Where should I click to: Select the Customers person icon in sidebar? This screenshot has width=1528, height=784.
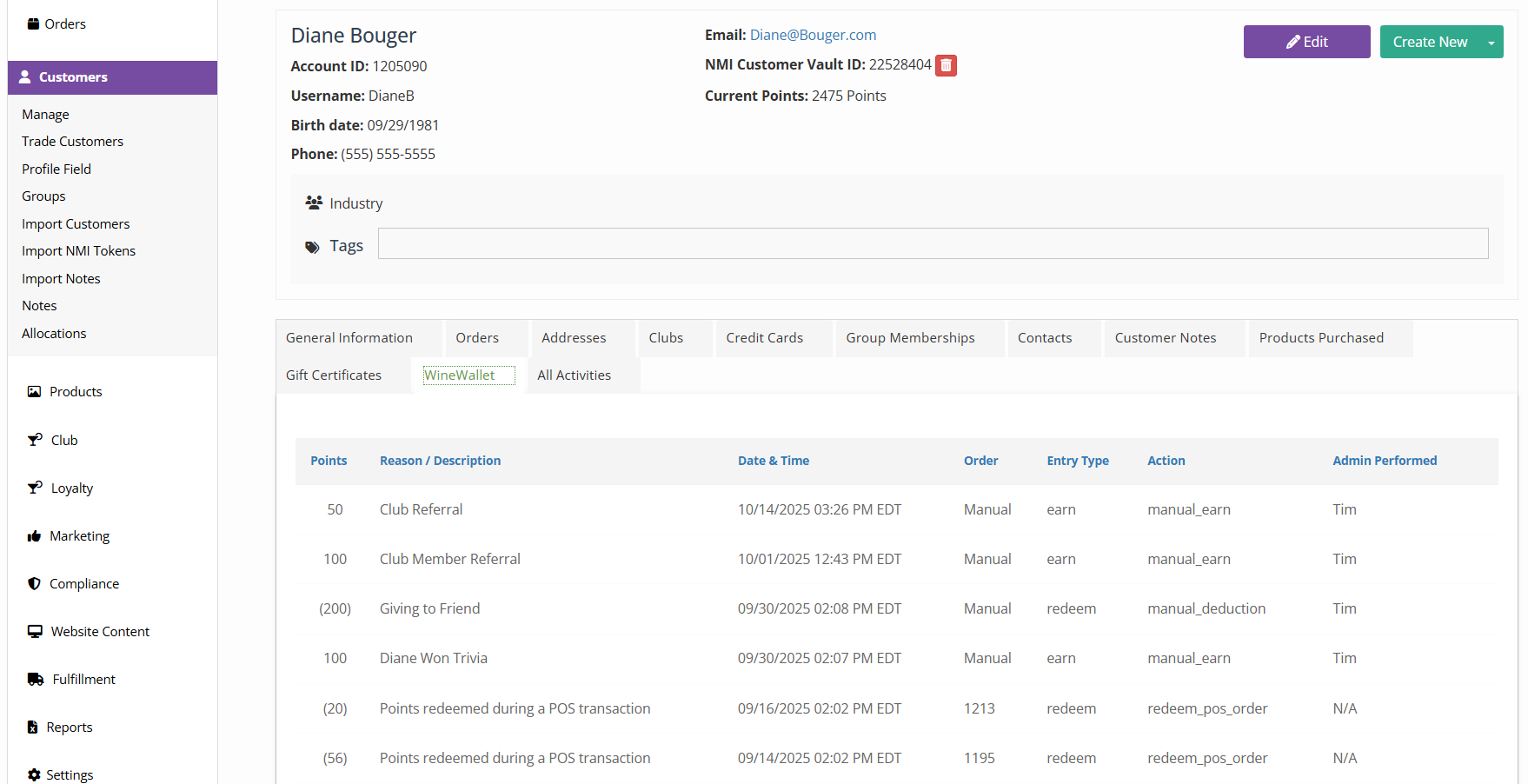tap(25, 77)
